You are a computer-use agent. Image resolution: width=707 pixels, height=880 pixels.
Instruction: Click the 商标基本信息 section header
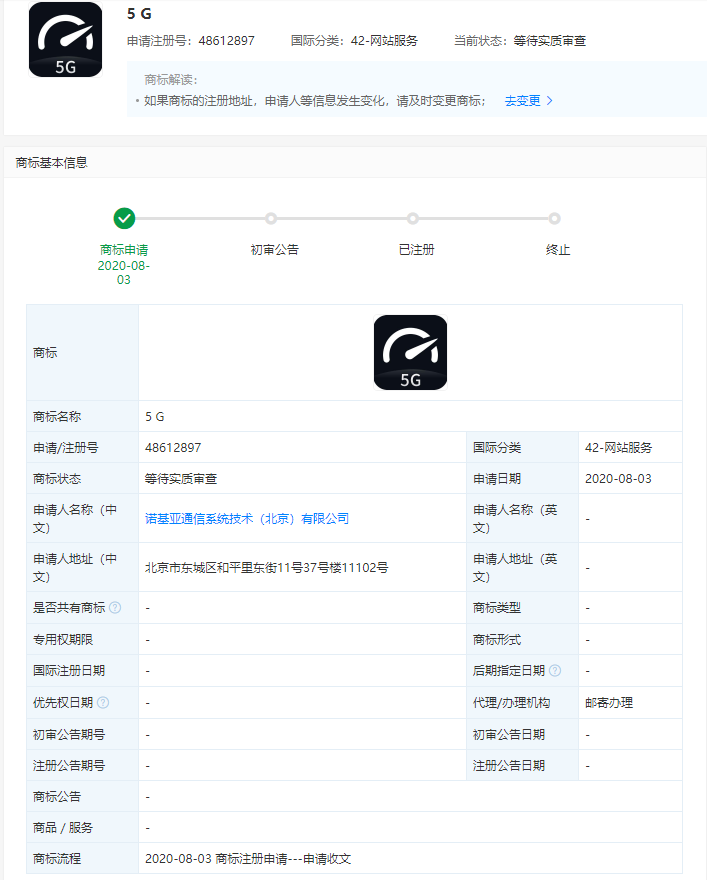tap(52, 162)
